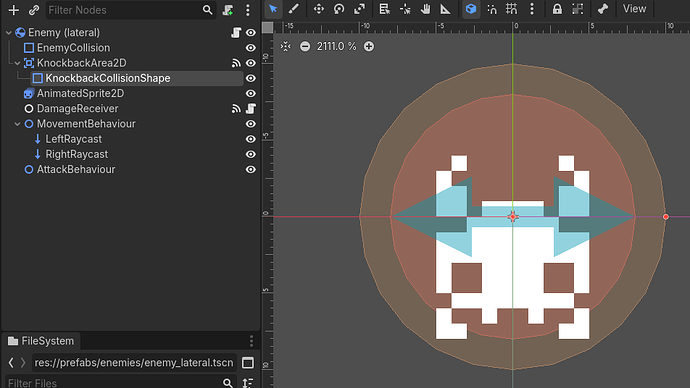This screenshot has width=690, height=388.
Task: Hide the AttackBehaviour node
Action: click(251, 169)
